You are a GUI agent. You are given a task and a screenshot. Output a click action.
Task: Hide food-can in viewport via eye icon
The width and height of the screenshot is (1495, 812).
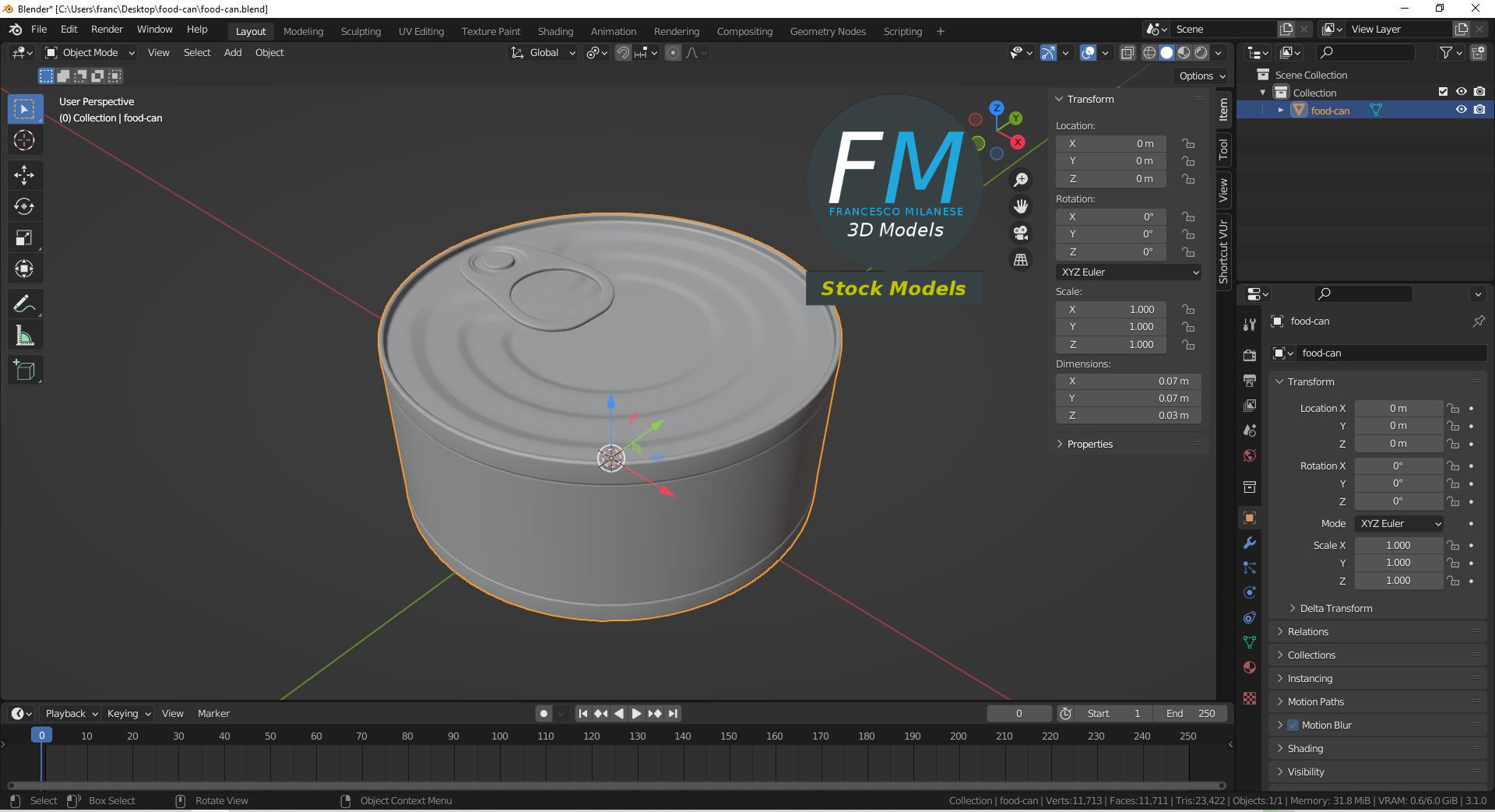point(1462,110)
